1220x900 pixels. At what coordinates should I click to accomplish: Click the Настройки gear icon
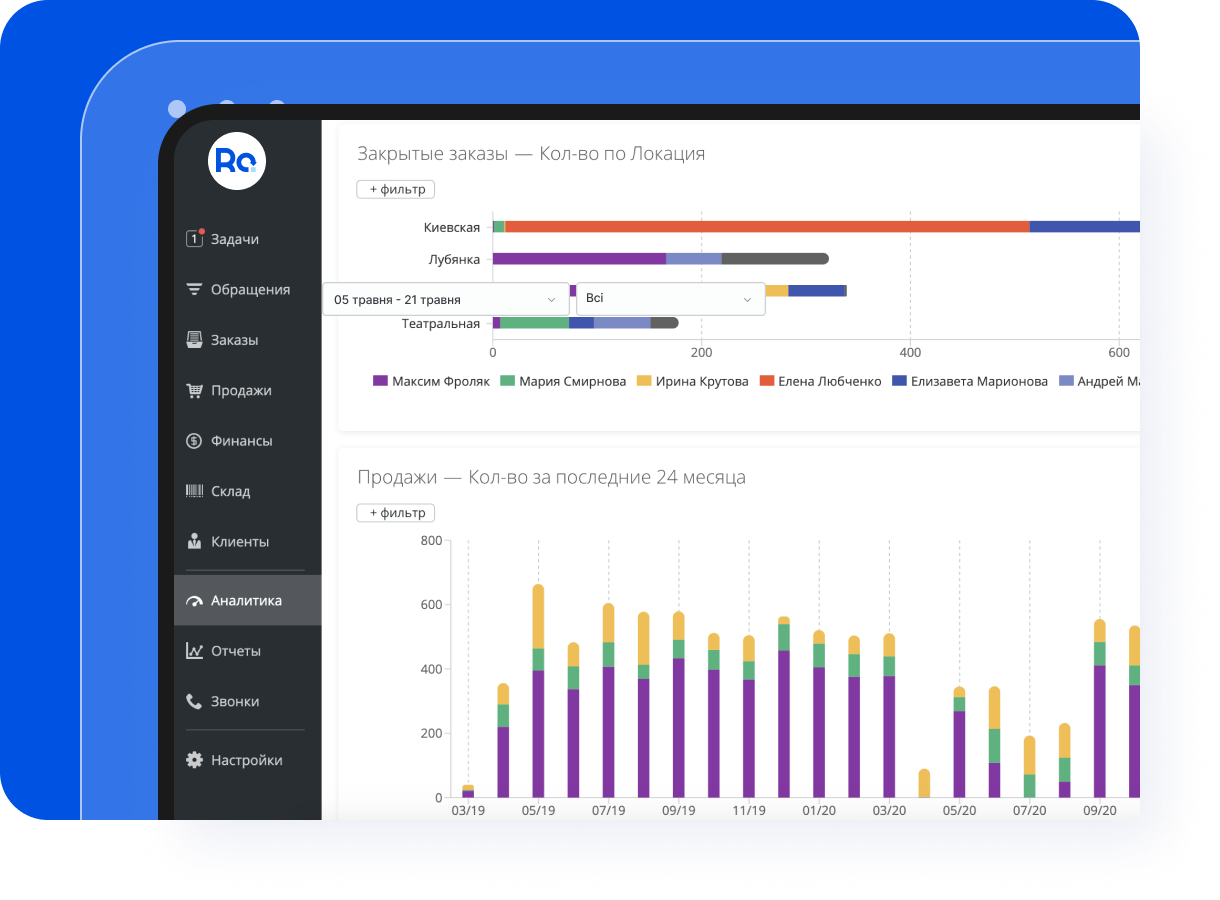pyautogui.click(x=194, y=760)
